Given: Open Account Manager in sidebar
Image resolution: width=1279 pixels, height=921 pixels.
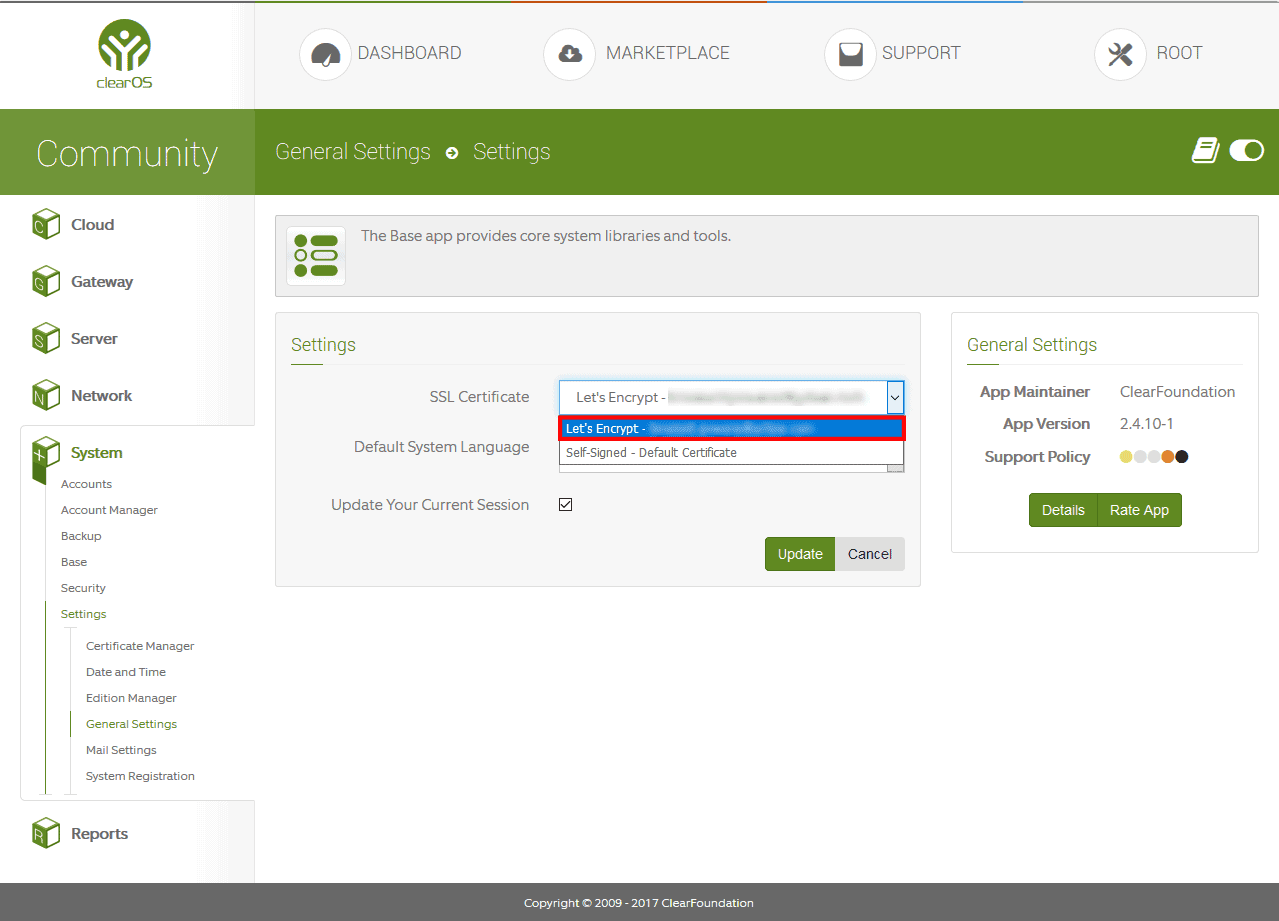Looking at the screenshot, I should pyautogui.click(x=109, y=510).
